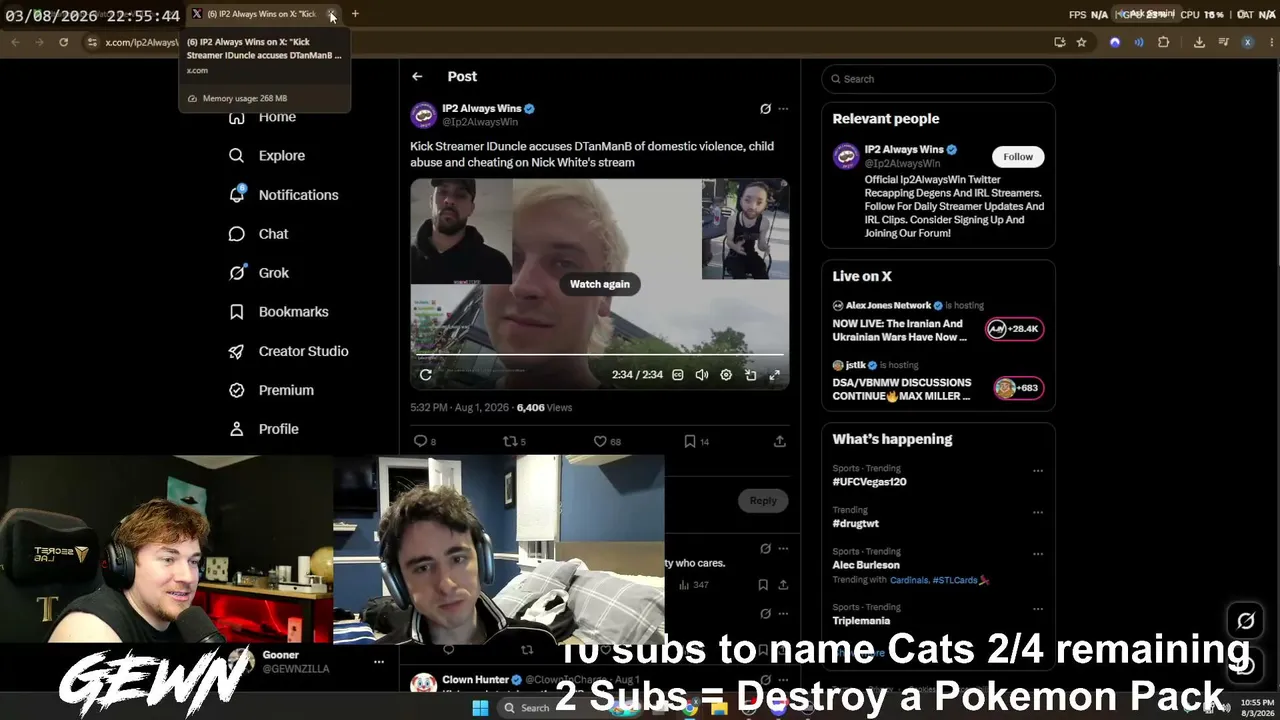Image resolution: width=1280 pixels, height=720 pixels.
Task: Click the Grok icon on the main post
Action: pyautogui.click(x=765, y=109)
